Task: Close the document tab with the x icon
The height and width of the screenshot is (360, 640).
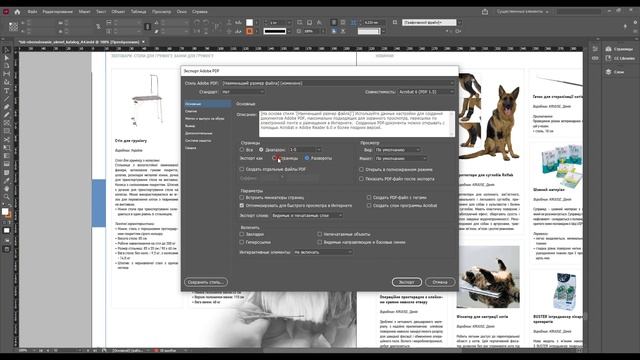Action: click(143, 42)
